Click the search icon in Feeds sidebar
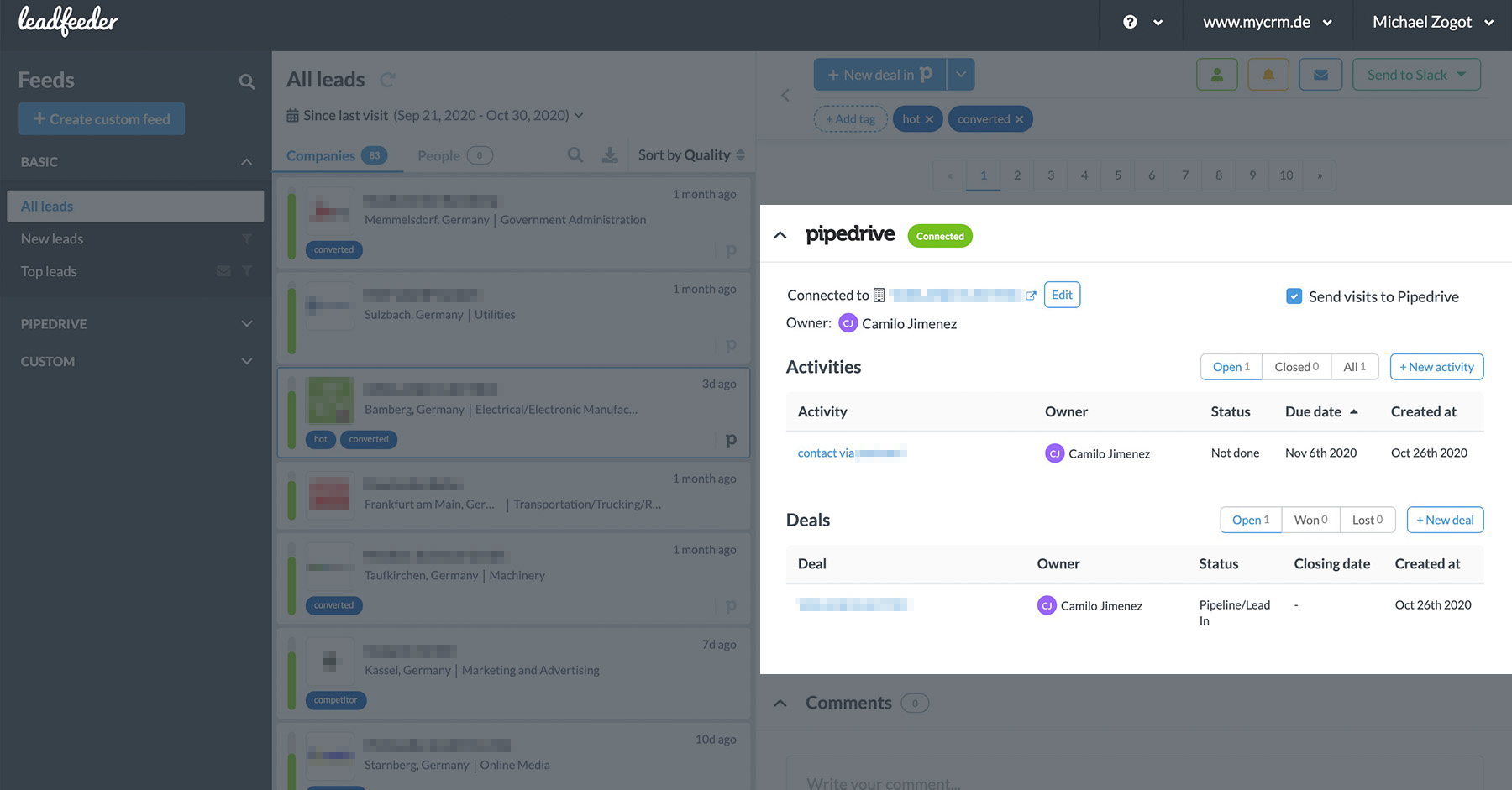Image resolution: width=1512 pixels, height=790 pixels. [x=246, y=81]
